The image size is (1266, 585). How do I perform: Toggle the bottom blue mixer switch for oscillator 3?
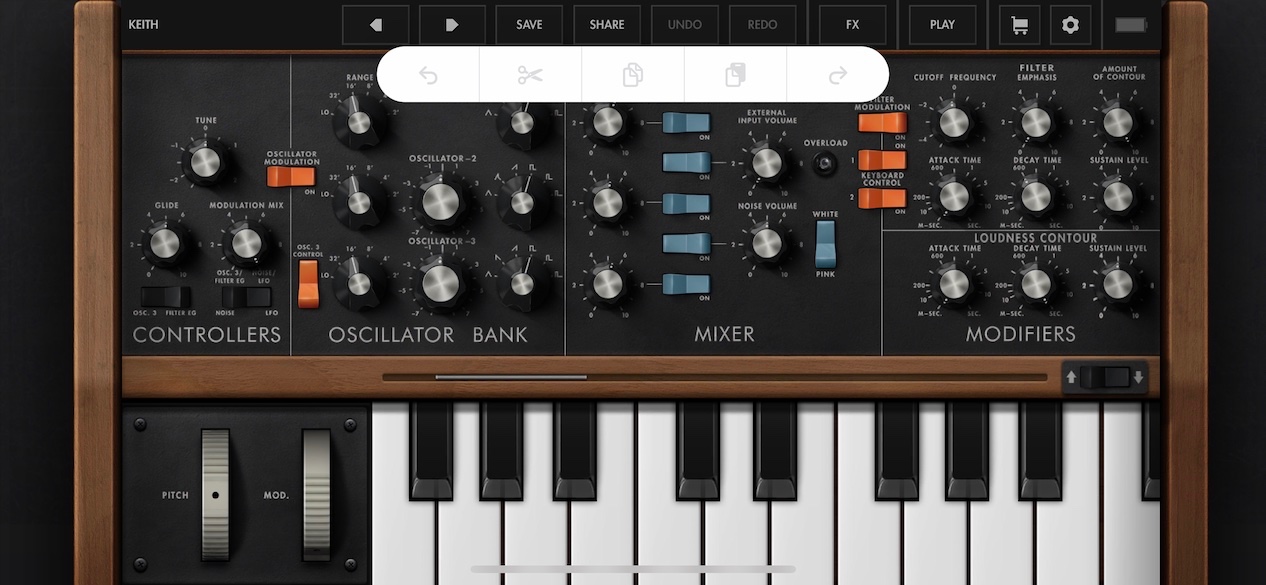pyautogui.click(x=686, y=284)
